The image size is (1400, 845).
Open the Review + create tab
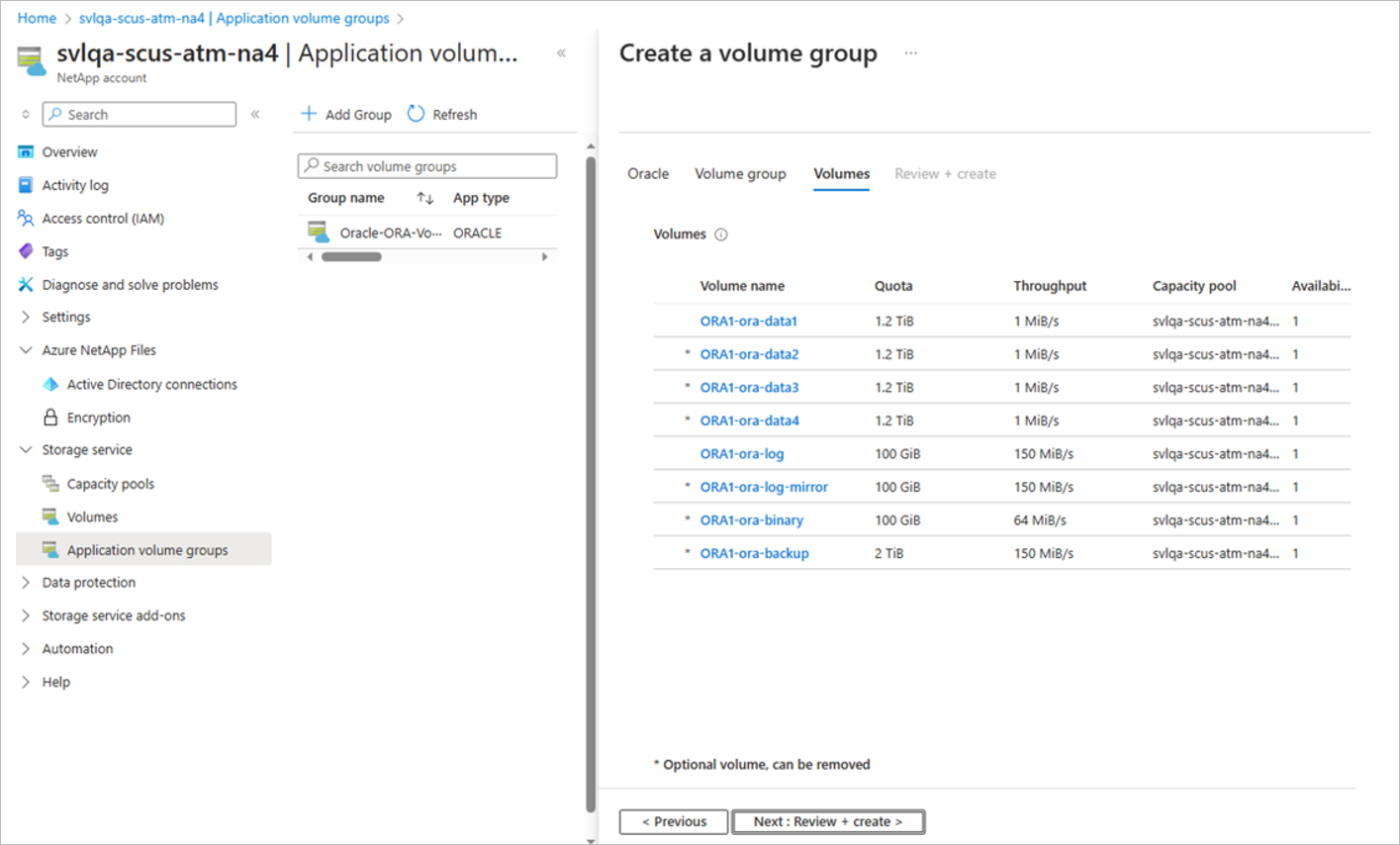945,173
